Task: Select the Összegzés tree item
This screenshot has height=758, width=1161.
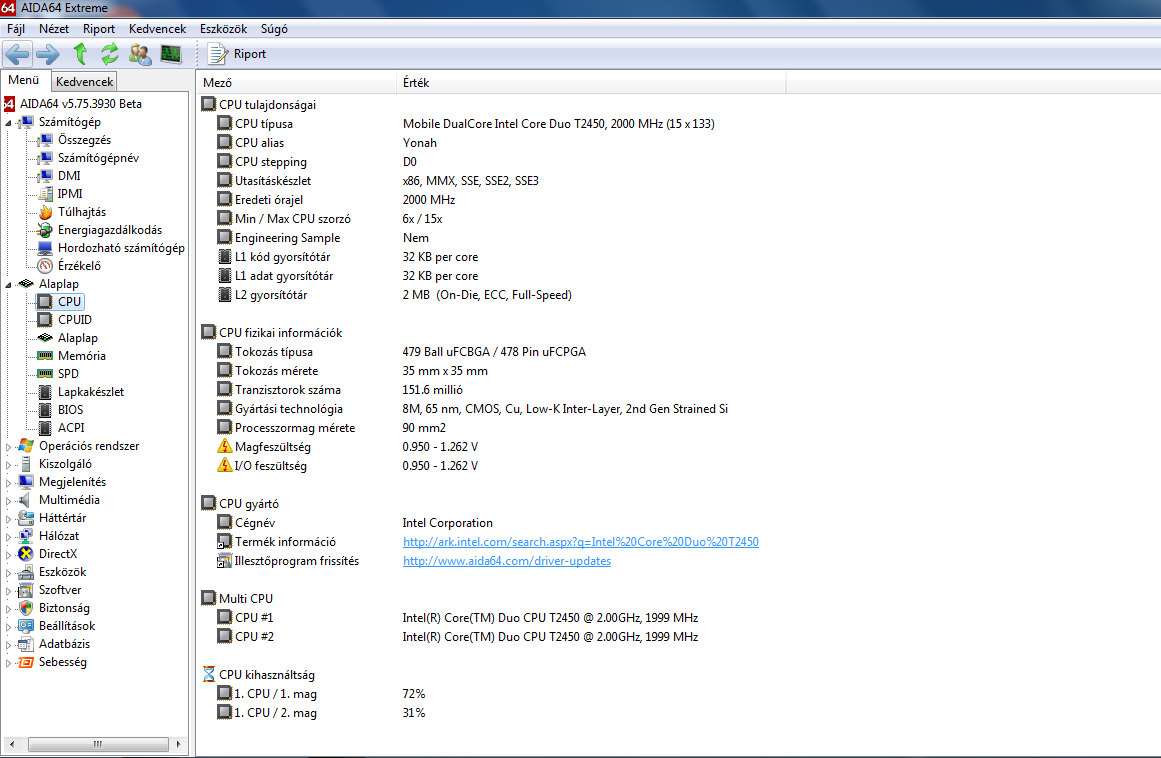Action: [x=84, y=140]
